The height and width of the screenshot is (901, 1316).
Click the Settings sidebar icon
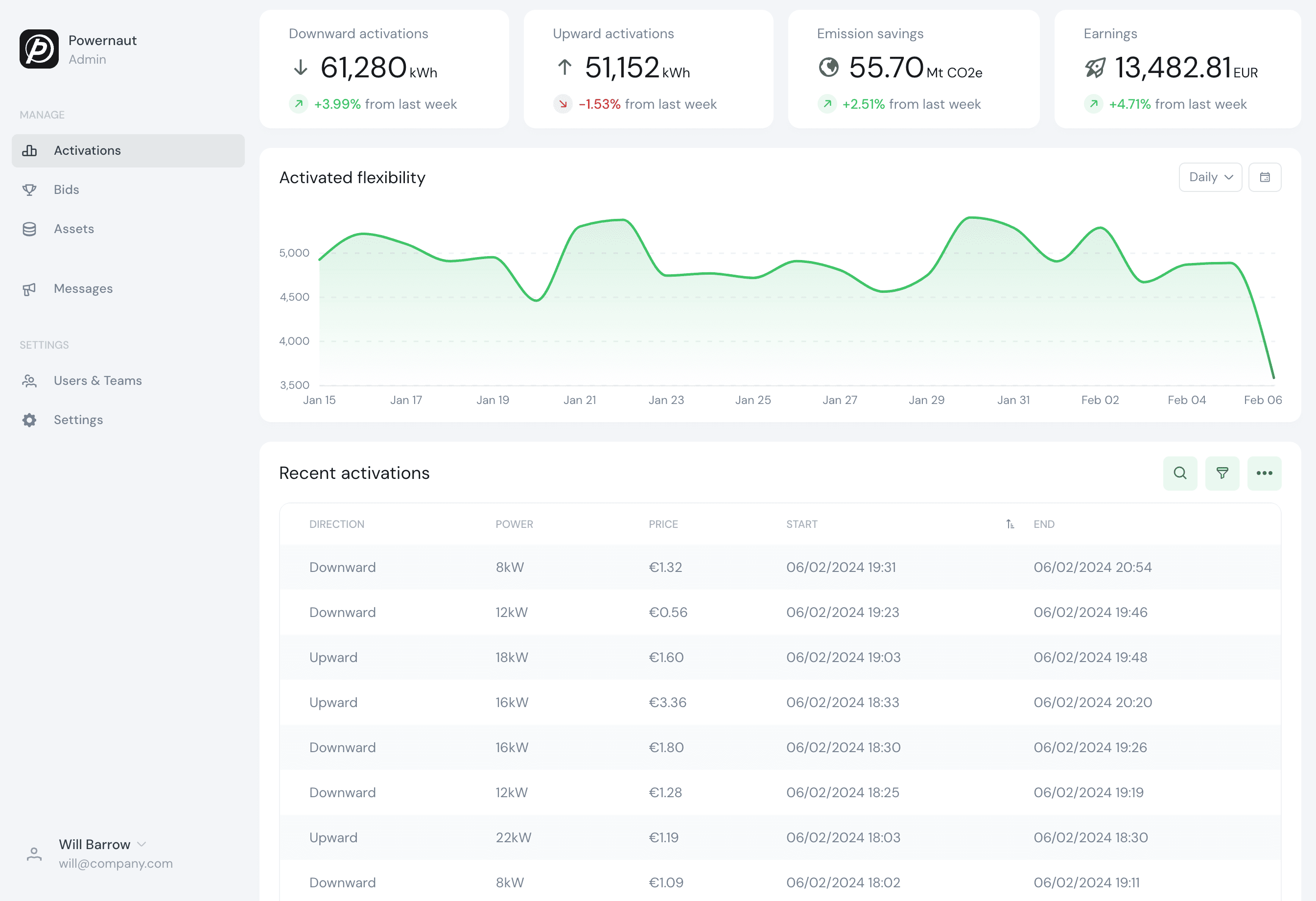coord(30,419)
